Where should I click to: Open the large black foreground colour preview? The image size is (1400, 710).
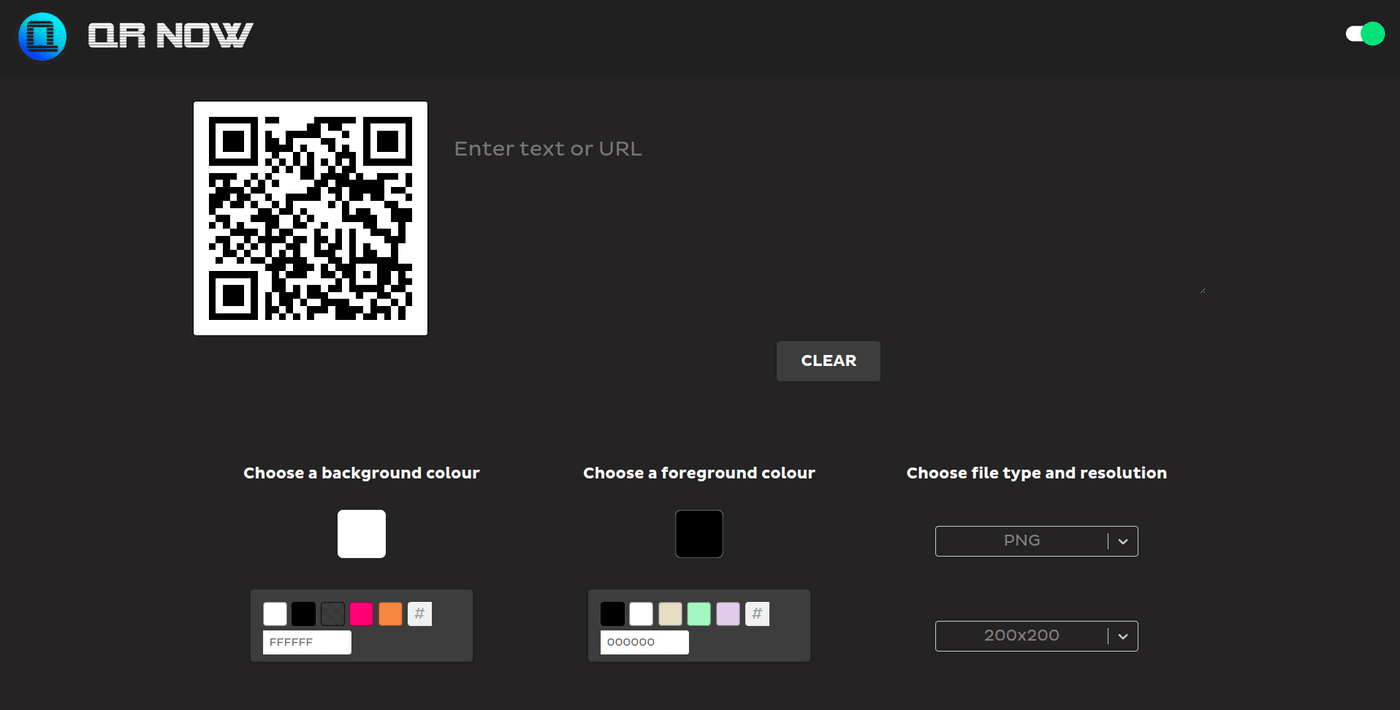[699, 534]
